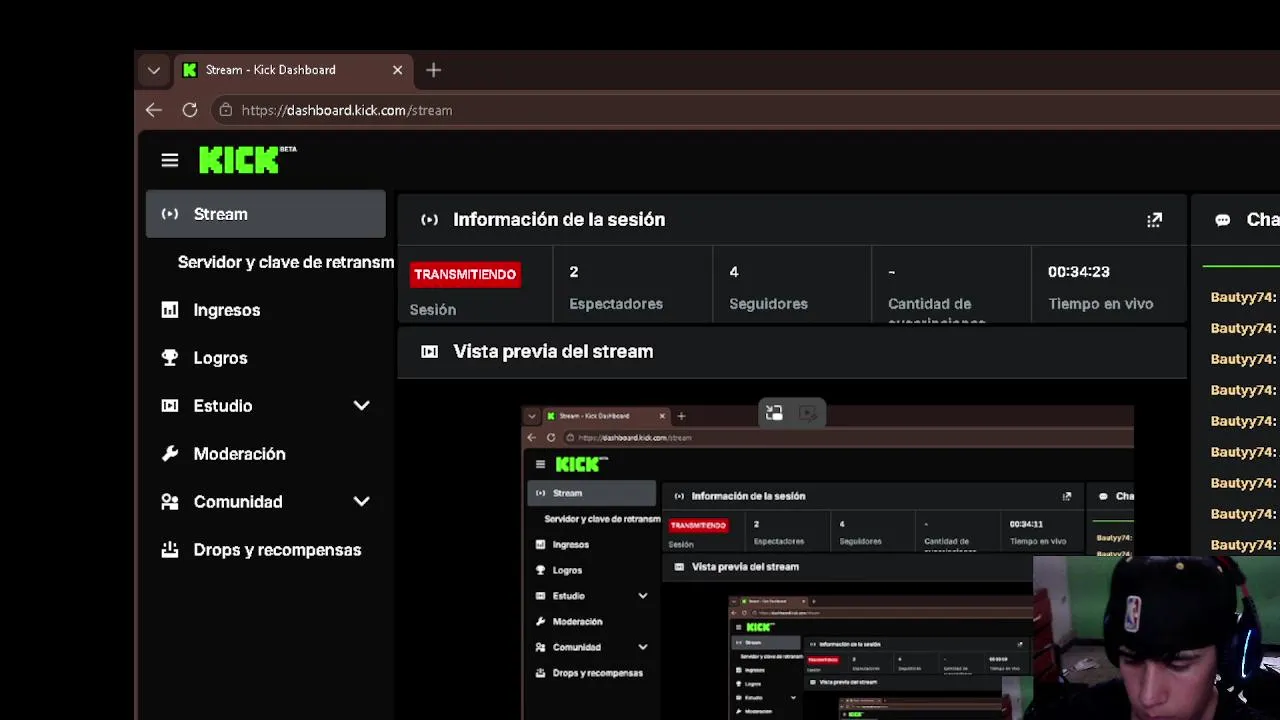Select the Stream - Kick Dashboard tab

293,70
